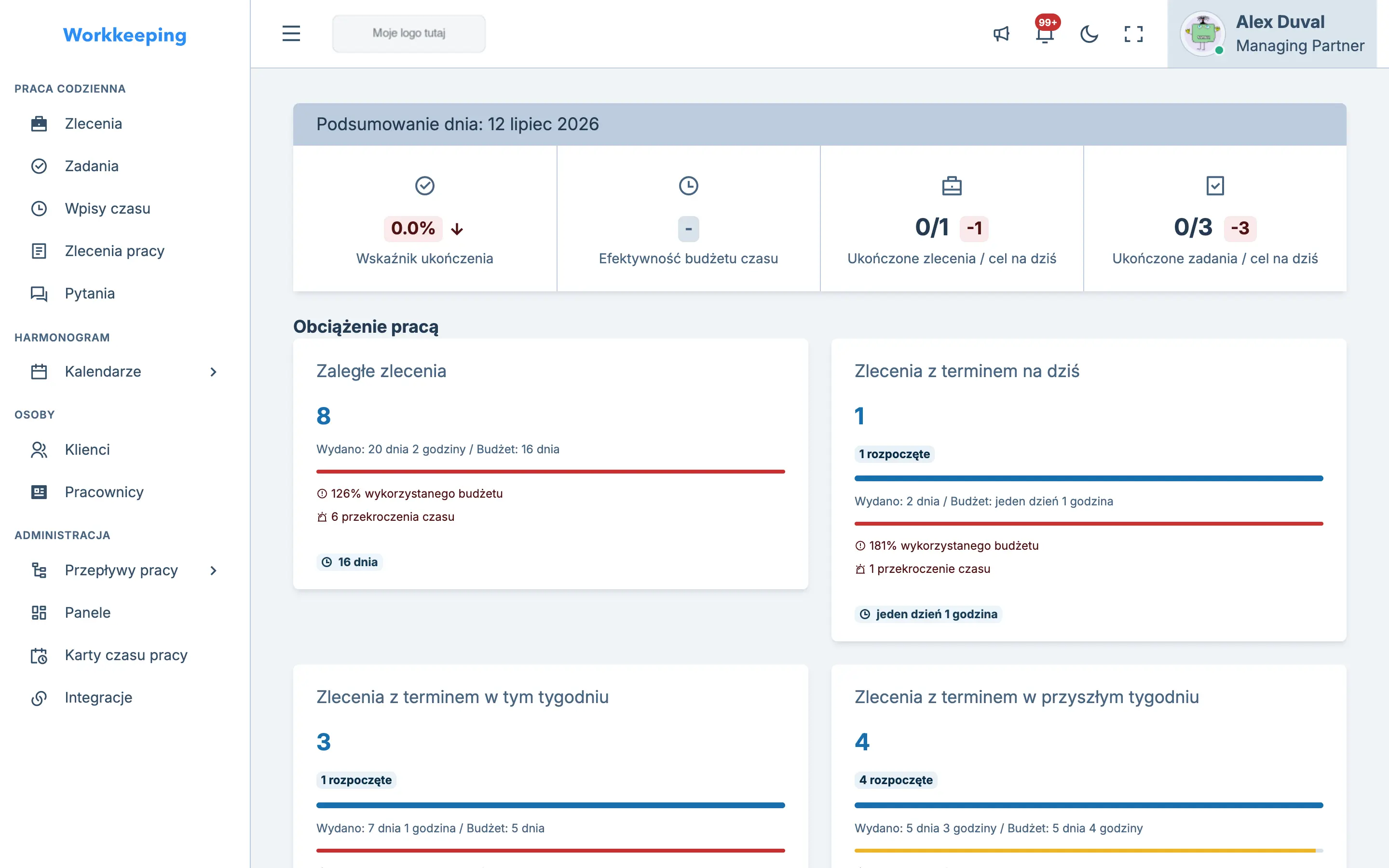1389x868 pixels.
Task: Click the Workkeeping logo
Action: (x=124, y=35)
